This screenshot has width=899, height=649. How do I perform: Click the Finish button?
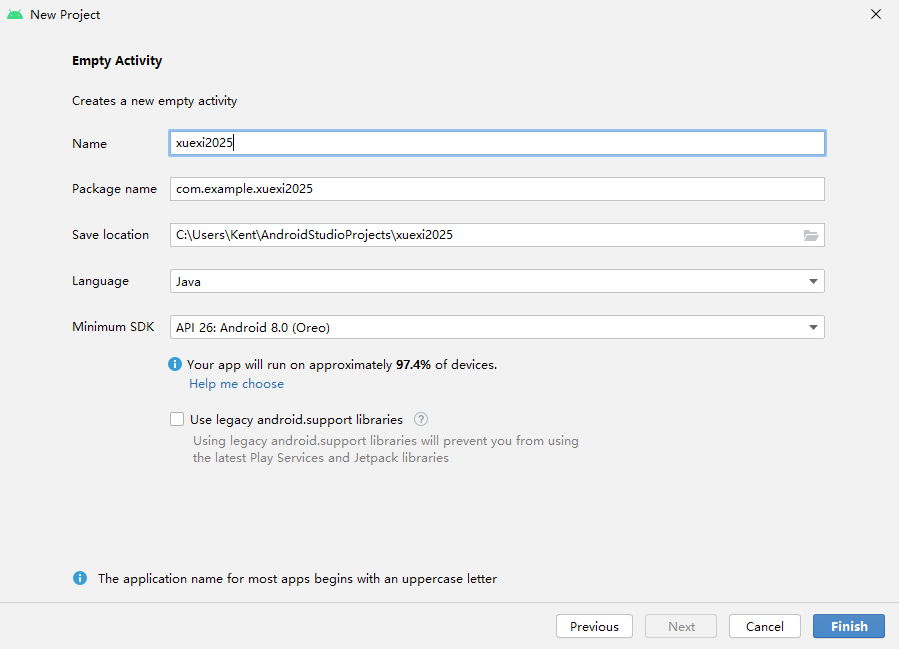point(849,626)
